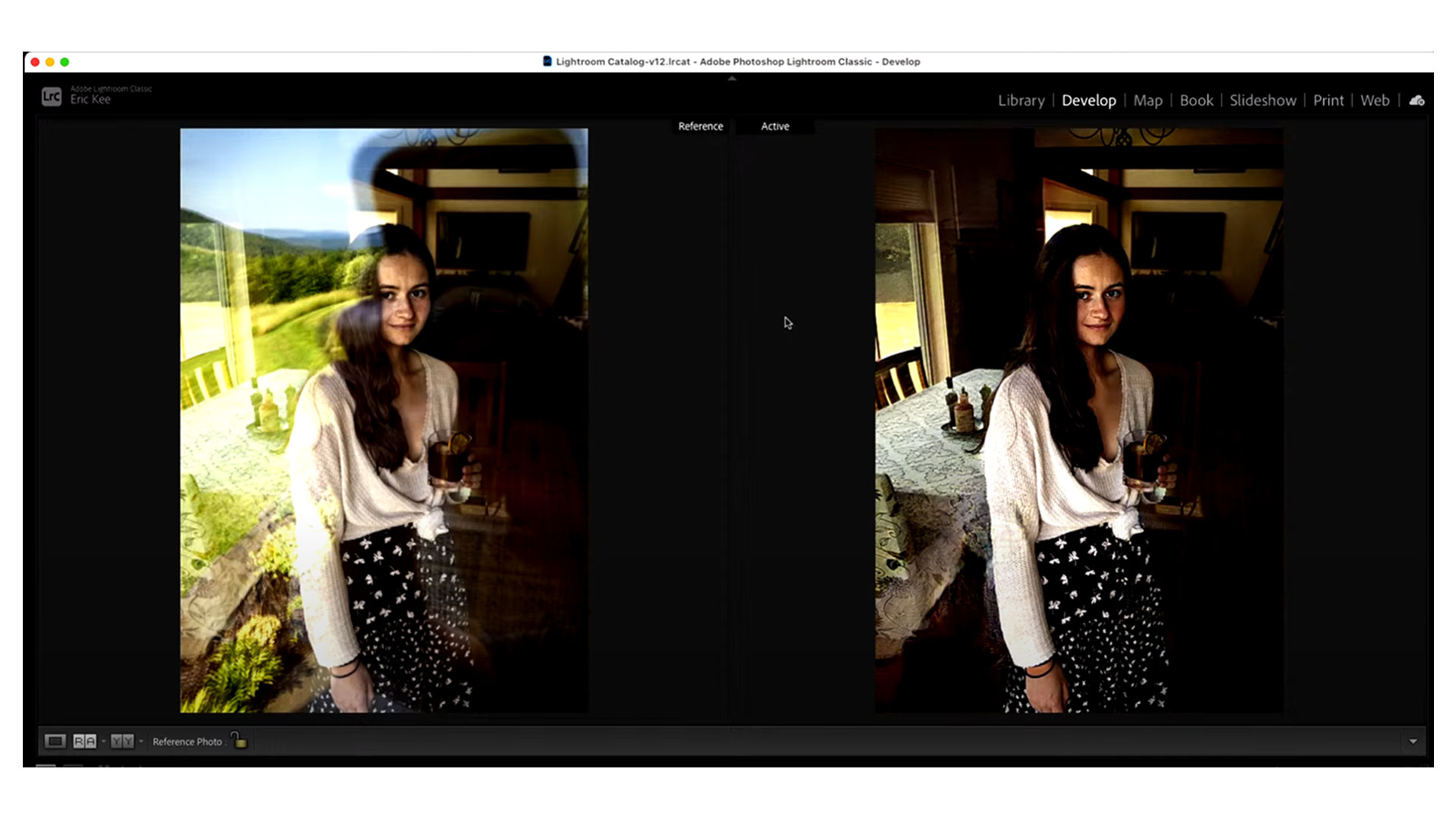
Task: Open the Develop module
Action: coord(1088,100)
